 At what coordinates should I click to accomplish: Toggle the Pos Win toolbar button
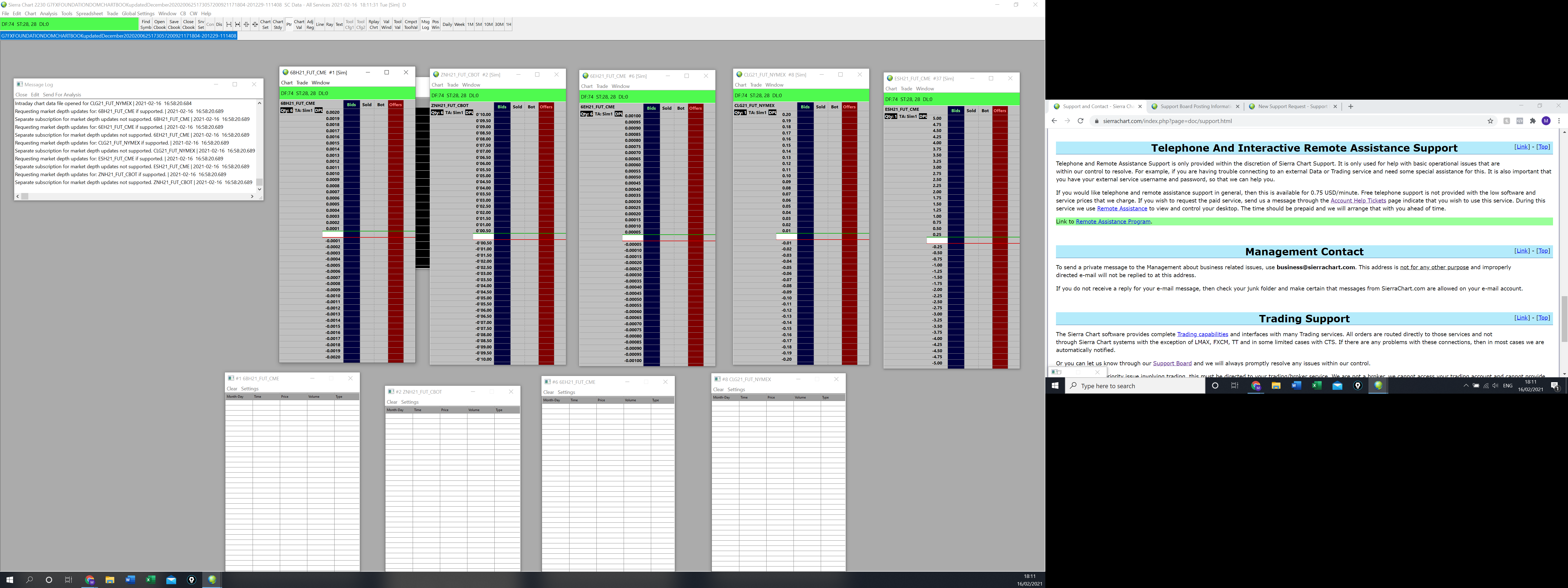435,24
